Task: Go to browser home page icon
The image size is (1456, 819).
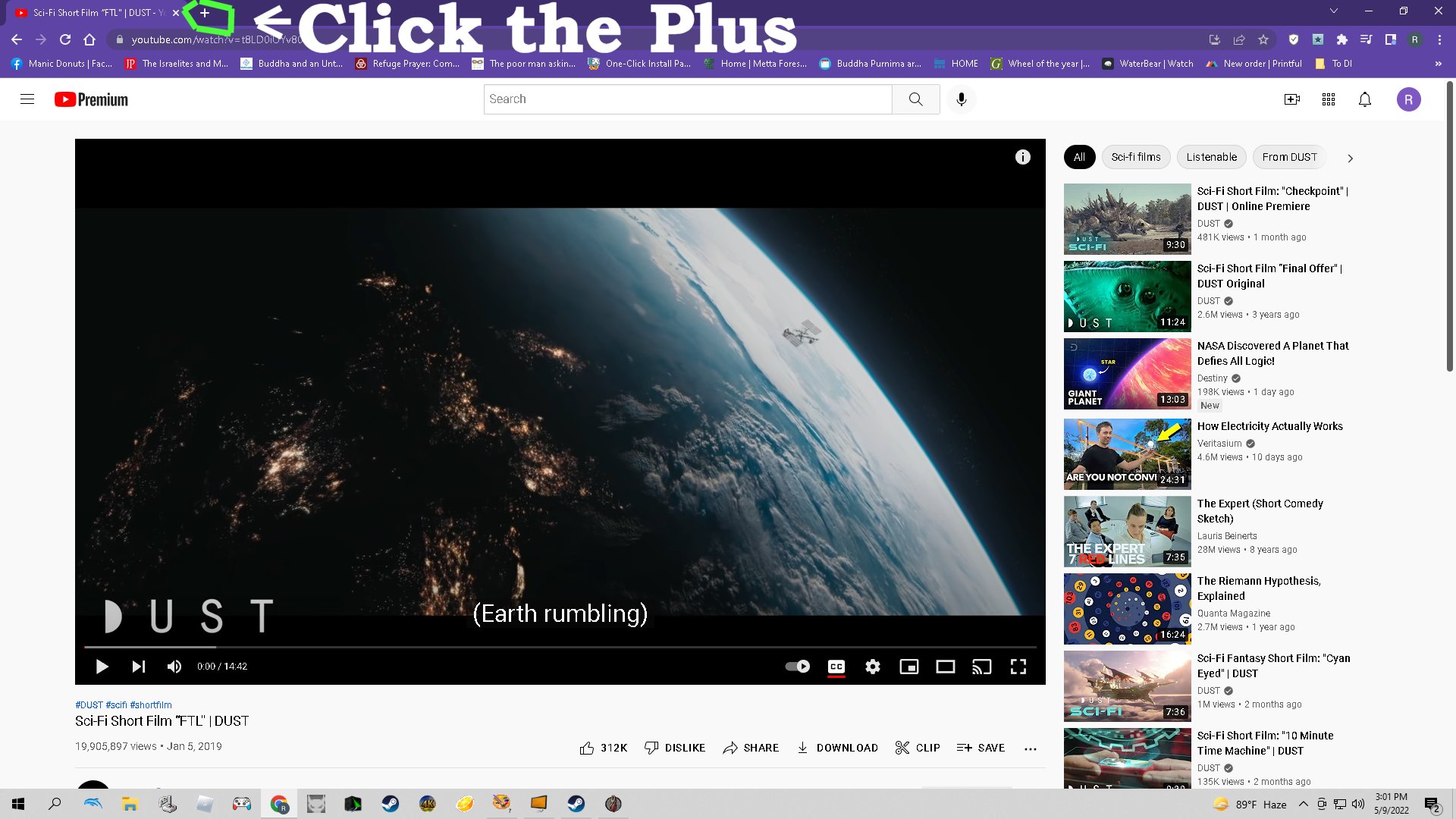Action: 89,39
